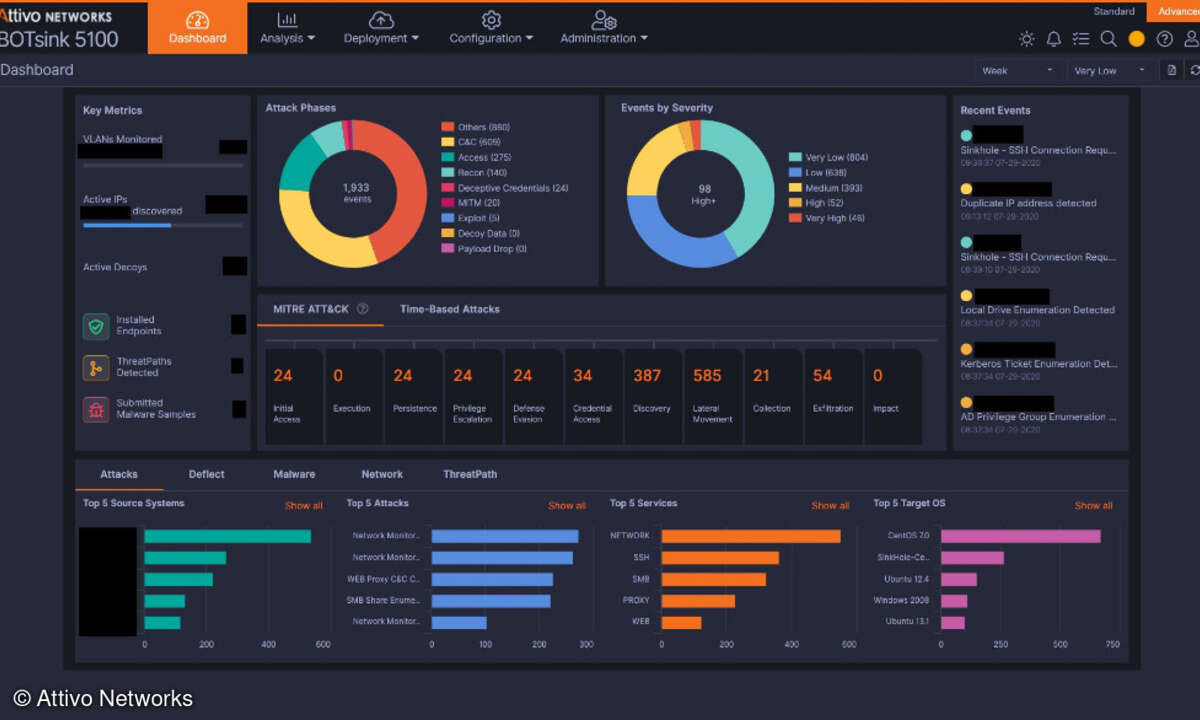Click the Exfiltration tile

coord(834,396)
